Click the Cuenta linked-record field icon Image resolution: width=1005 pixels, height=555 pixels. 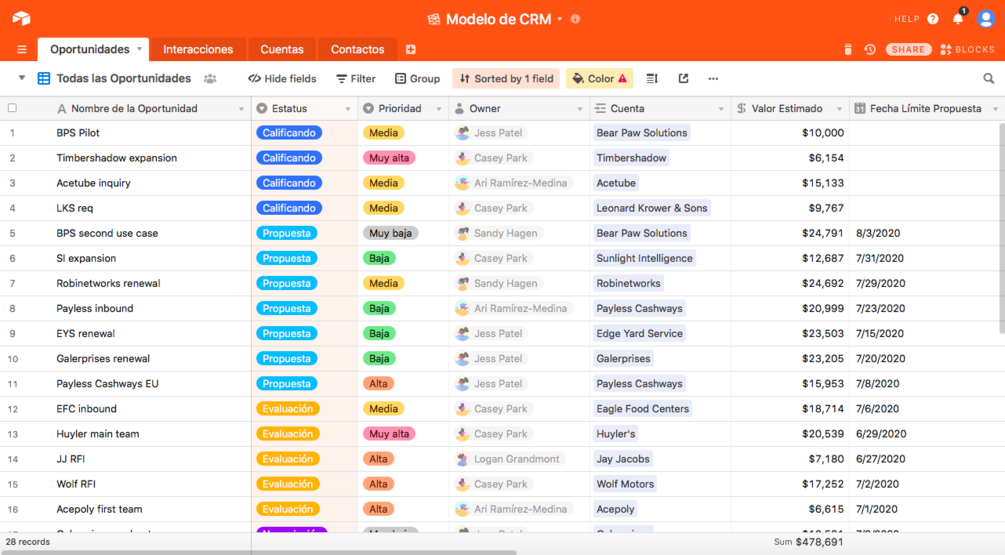click(x=600, y=108)
